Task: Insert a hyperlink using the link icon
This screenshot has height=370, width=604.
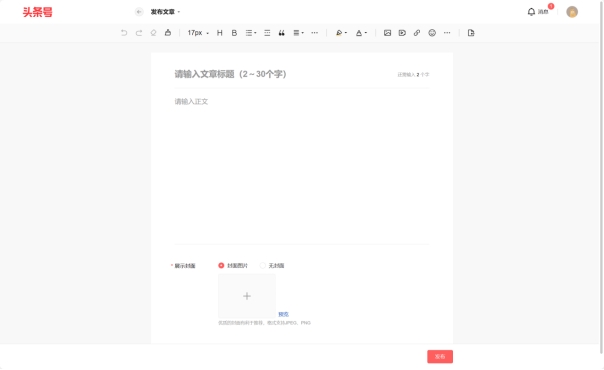Action: 417,33
